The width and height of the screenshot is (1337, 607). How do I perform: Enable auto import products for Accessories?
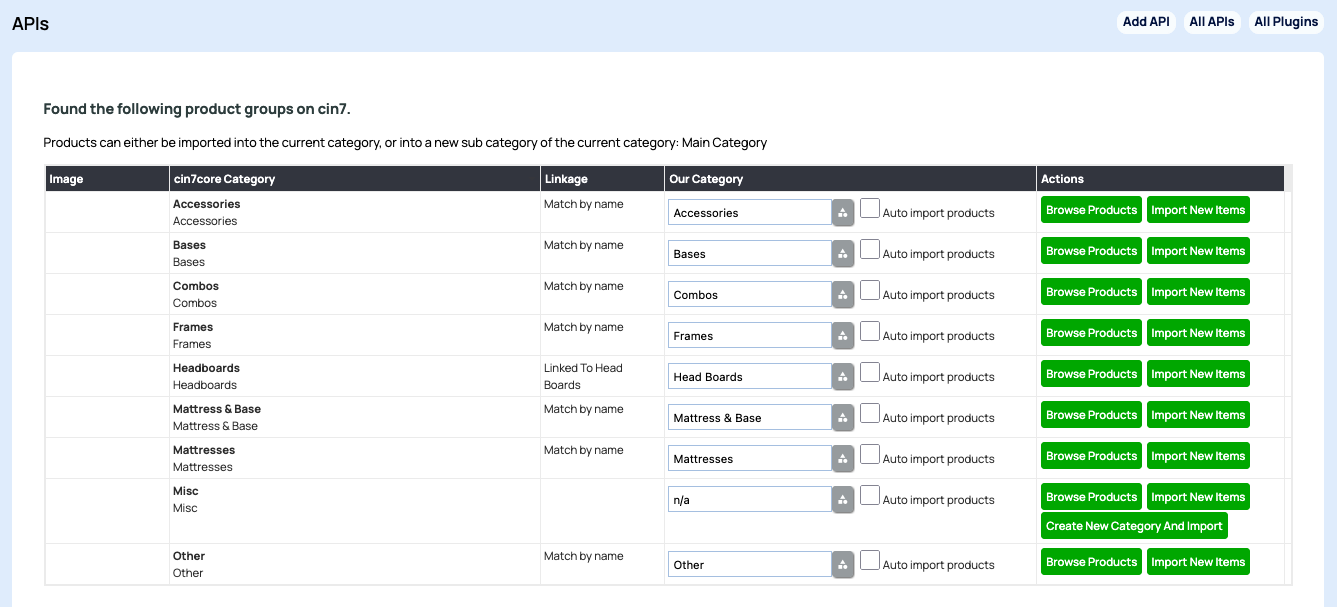pos(870,208)
